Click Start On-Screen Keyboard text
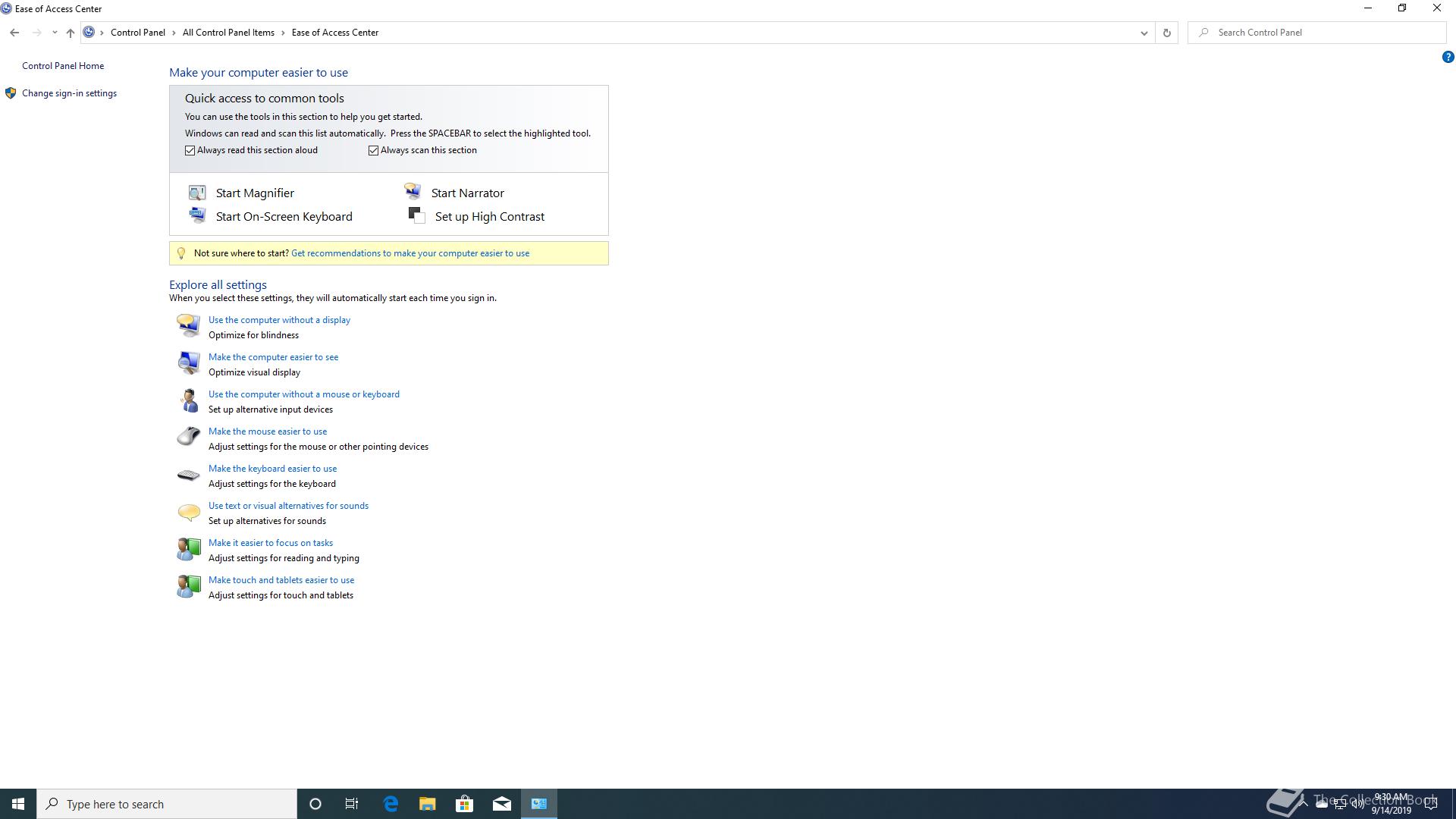The width and height of the screenshot is (1456, 819). [284, 217]
